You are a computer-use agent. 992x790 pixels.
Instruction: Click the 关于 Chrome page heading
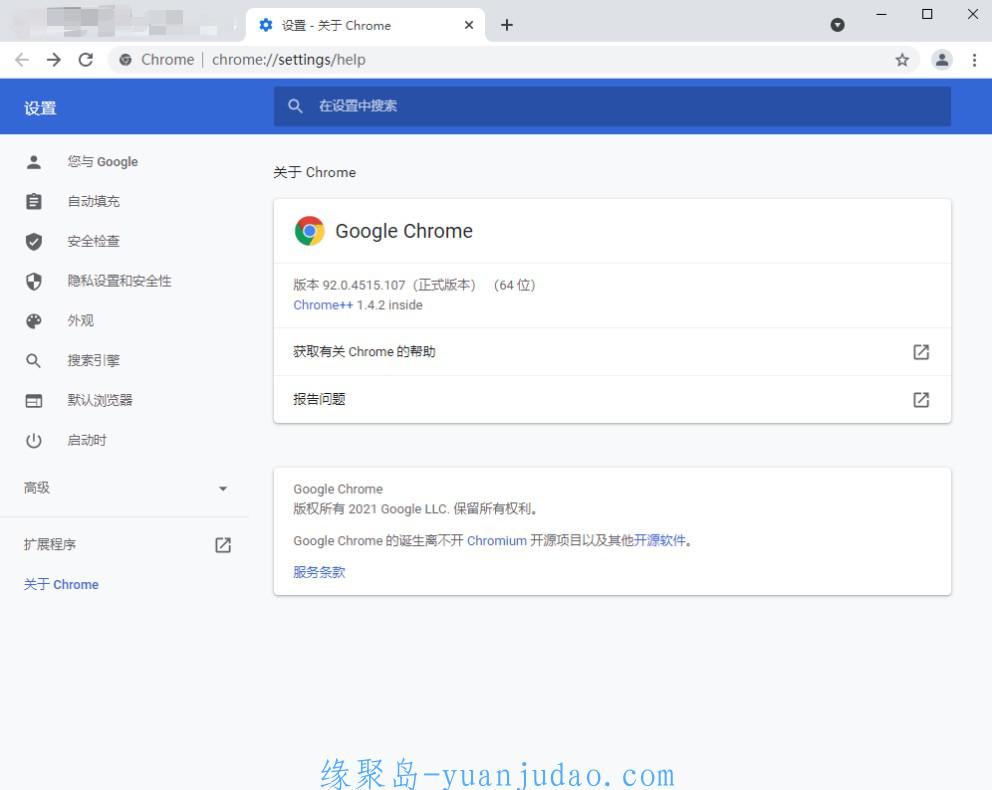point(314,172)
